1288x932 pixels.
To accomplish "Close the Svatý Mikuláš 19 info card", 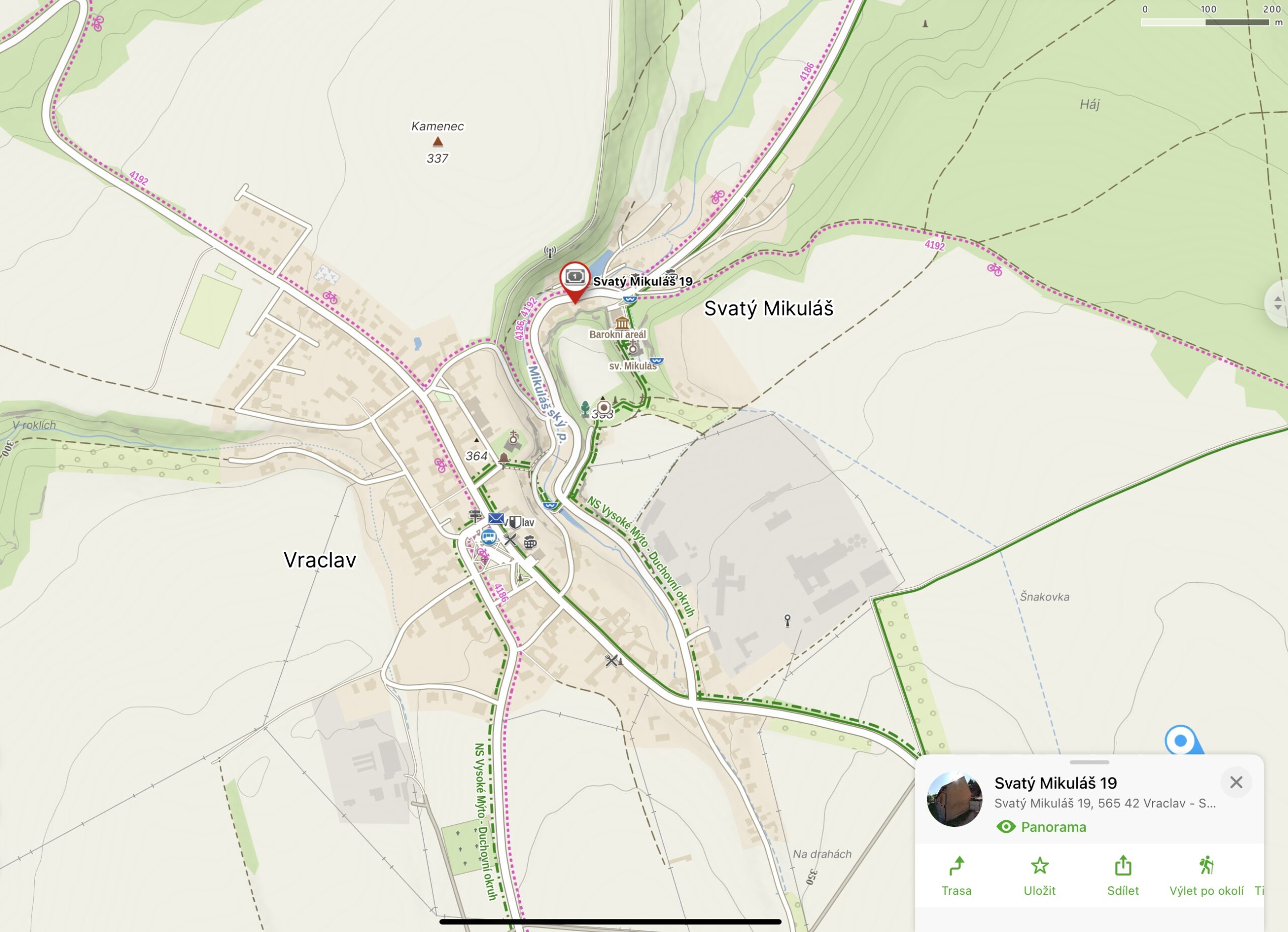I will click(x=1236, y=782).
